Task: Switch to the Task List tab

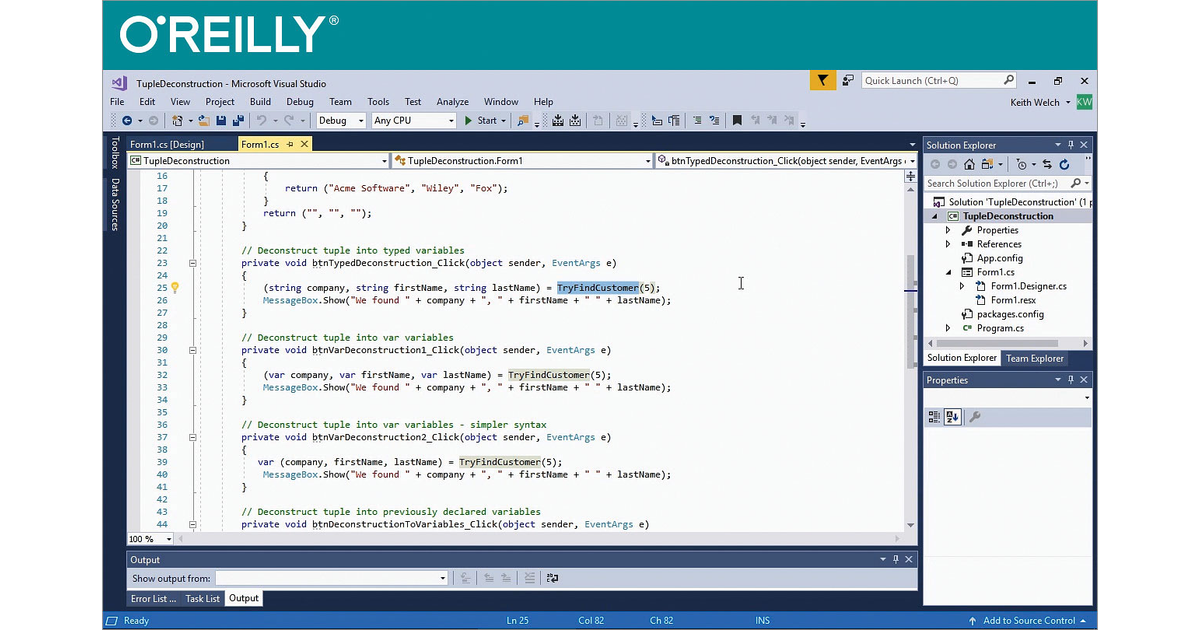Action: (203, 599)
